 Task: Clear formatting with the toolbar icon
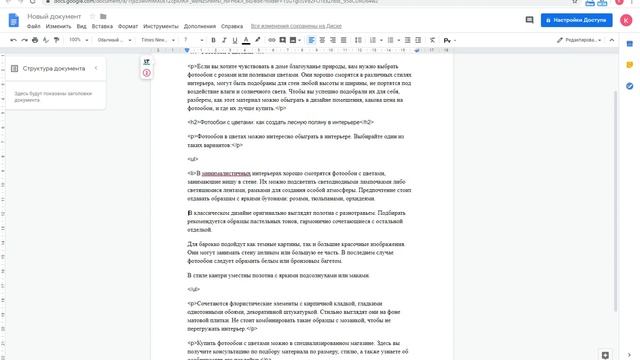coord(432,40)
